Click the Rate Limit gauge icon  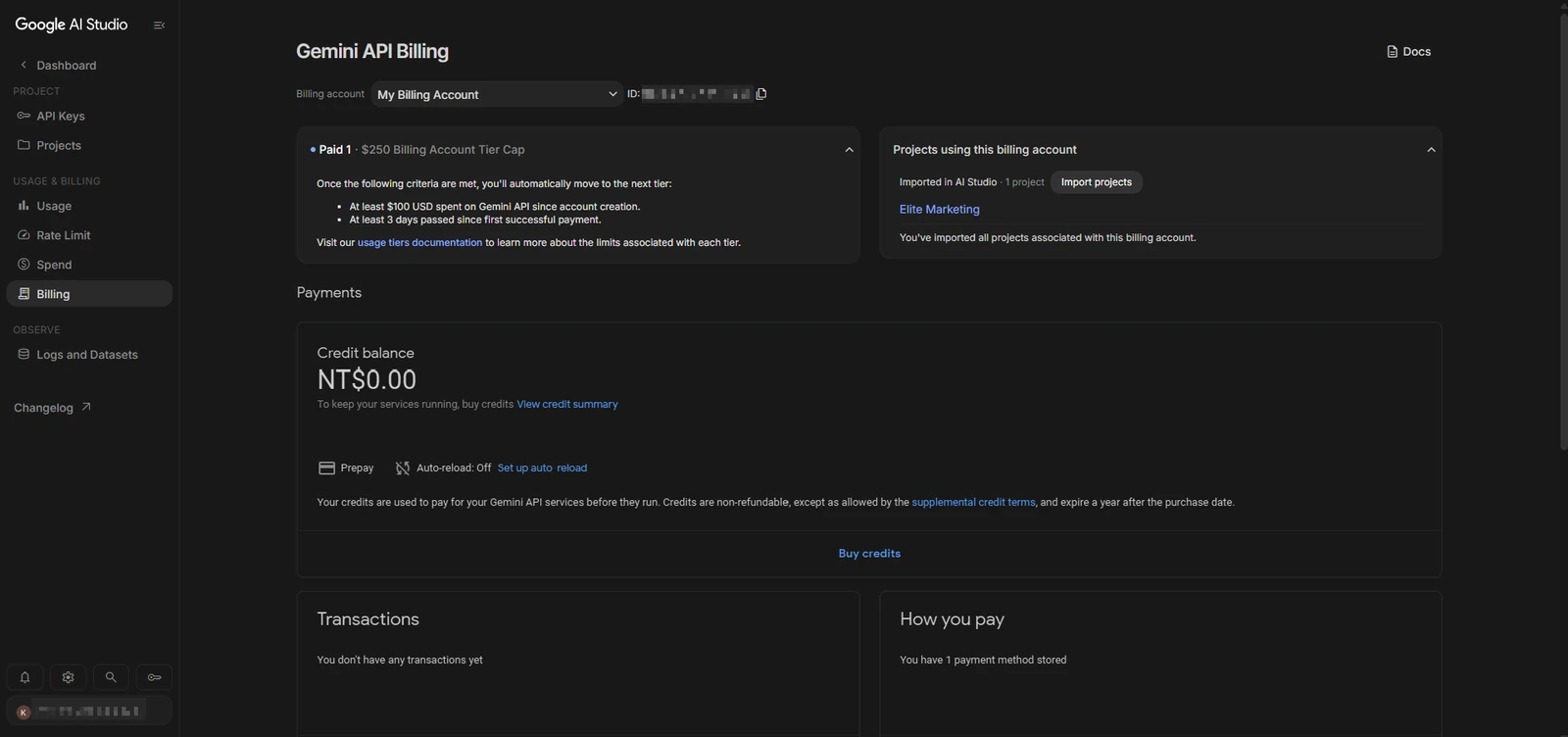24,235
